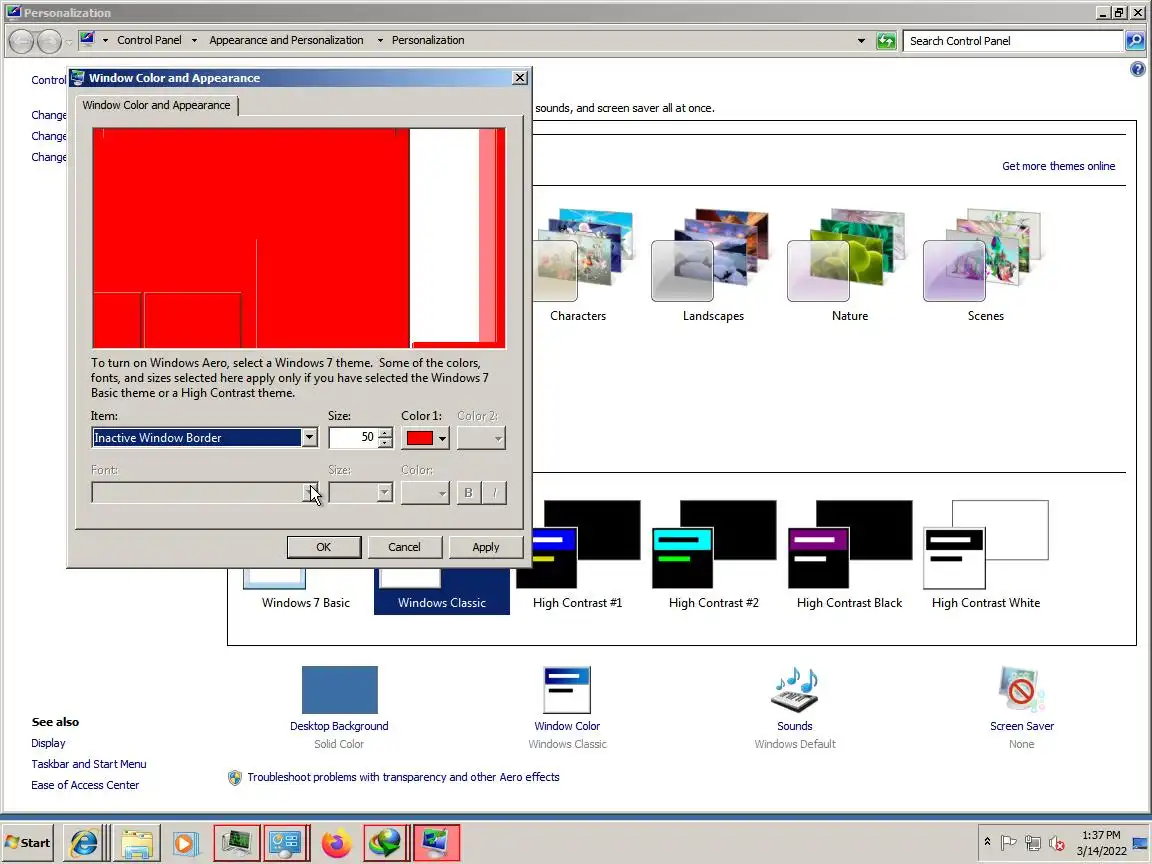Screen dimensions: 1152x864
Task: Open address bar history dropdown
Action: pos(861,40)
